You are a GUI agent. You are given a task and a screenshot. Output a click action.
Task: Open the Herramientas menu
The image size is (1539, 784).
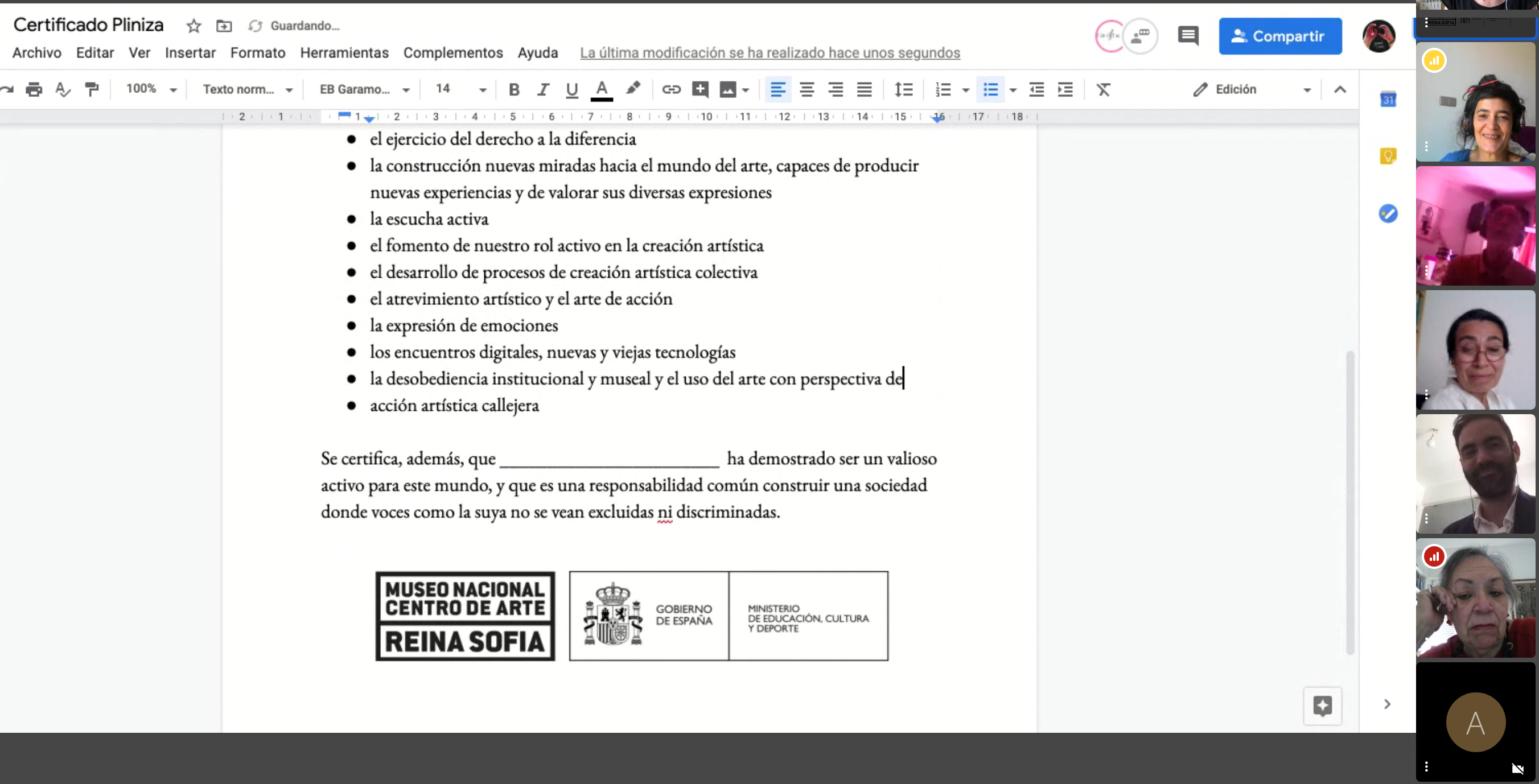344,52
